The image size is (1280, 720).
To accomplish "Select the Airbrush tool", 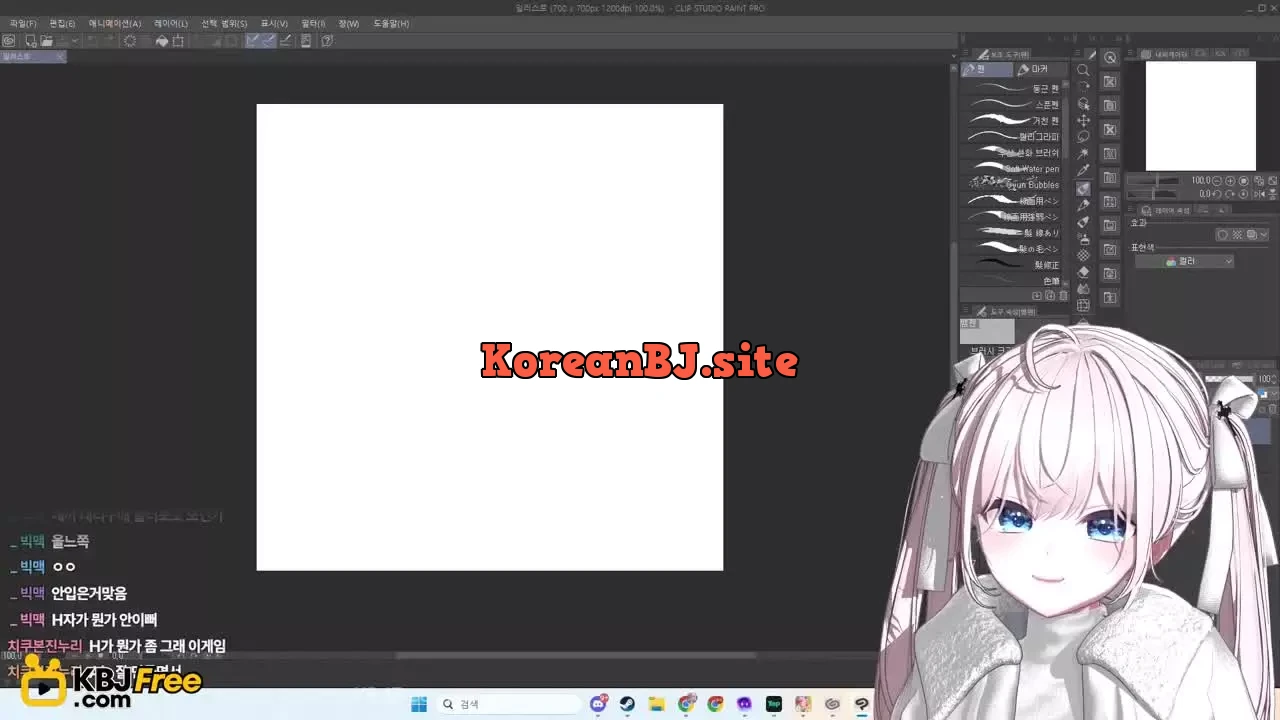I will pos(1083,239).
